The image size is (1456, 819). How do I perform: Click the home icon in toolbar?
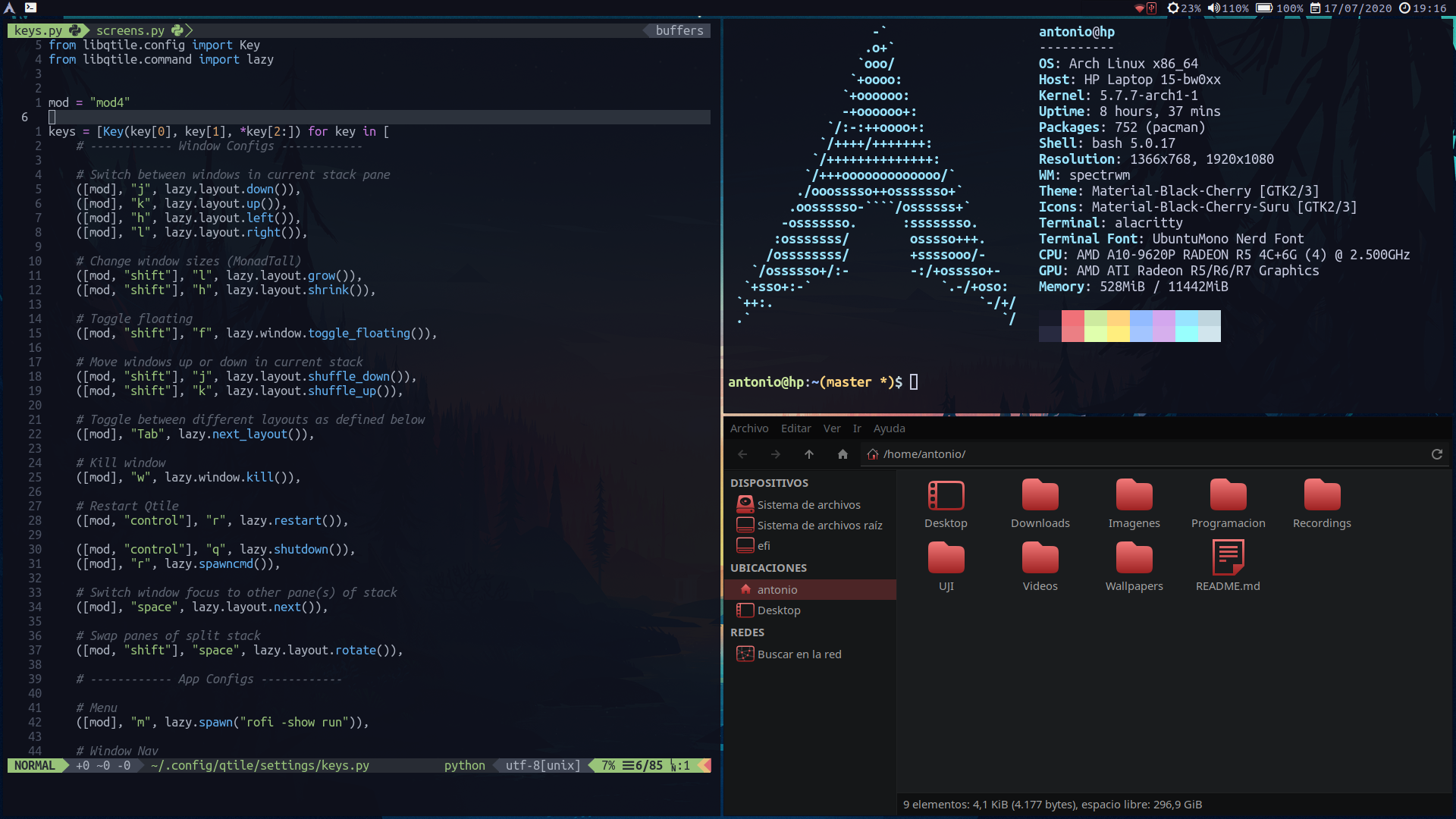(x=842, y=454)
